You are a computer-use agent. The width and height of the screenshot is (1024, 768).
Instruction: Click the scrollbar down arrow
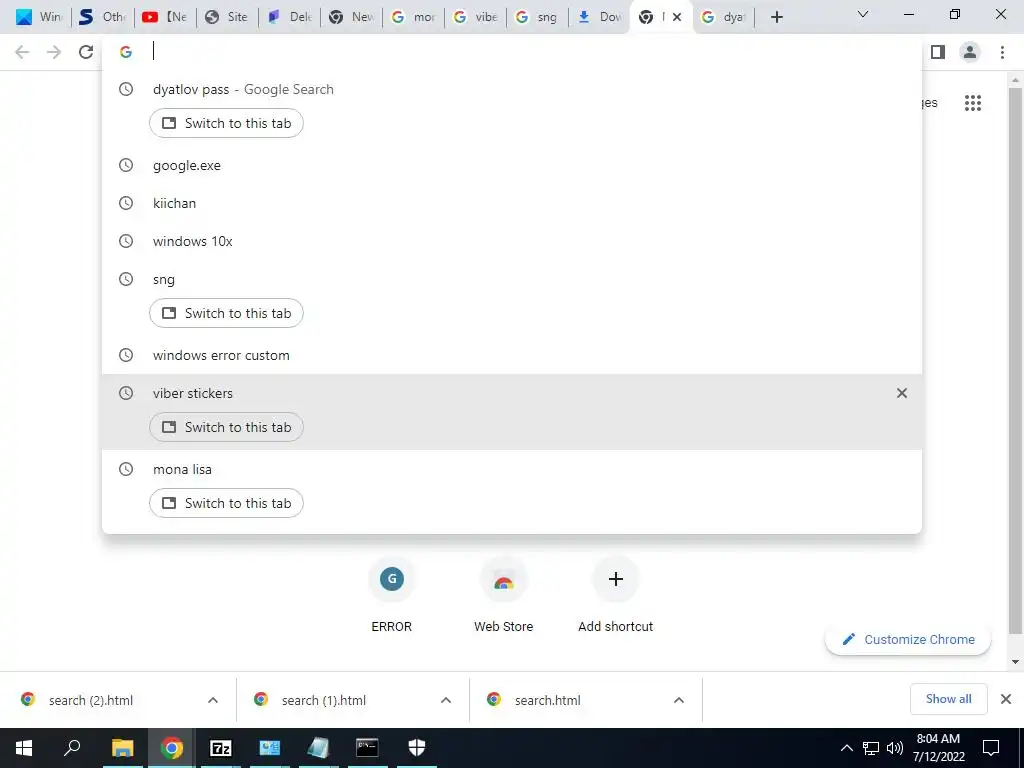point(1015,662)
